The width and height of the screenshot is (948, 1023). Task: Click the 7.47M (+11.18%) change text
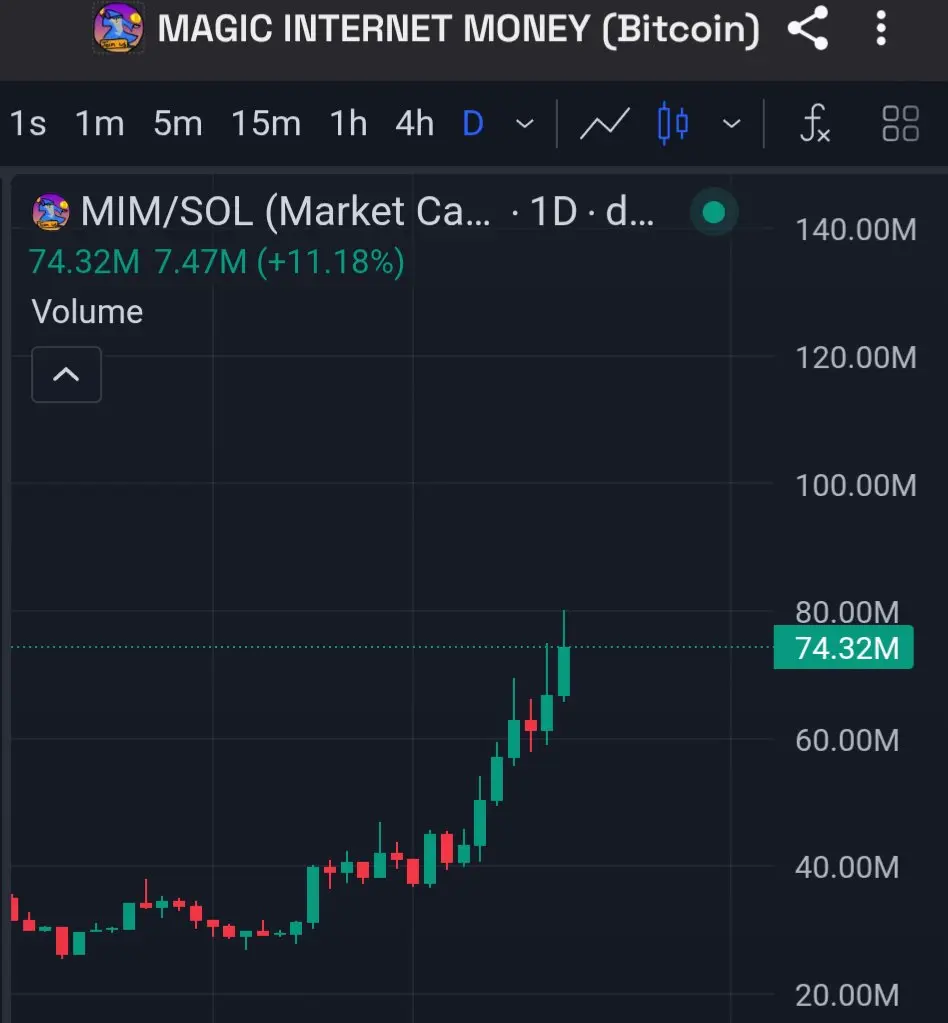pos(279,262)
